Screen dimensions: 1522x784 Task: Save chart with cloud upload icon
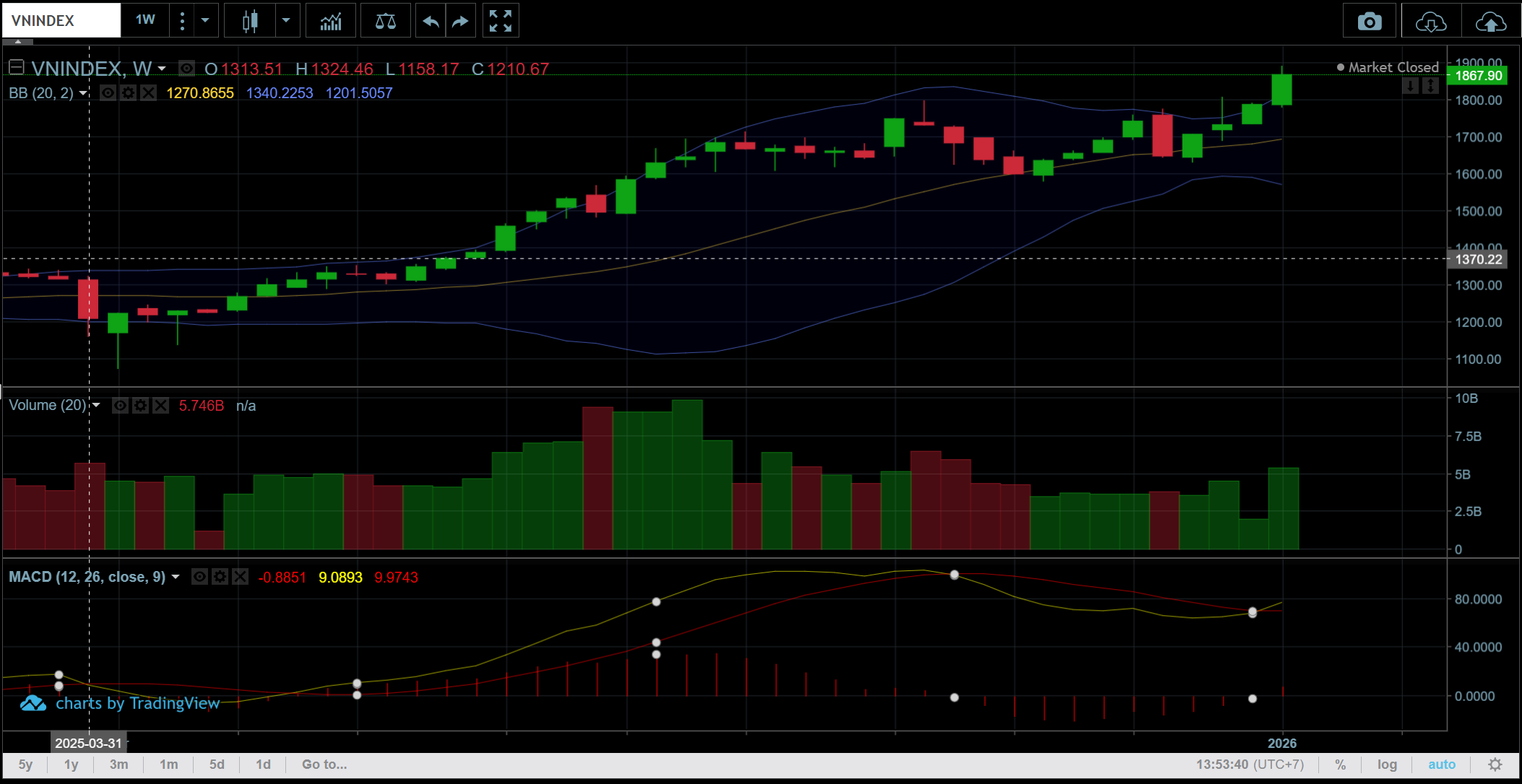coord(1490,22)
